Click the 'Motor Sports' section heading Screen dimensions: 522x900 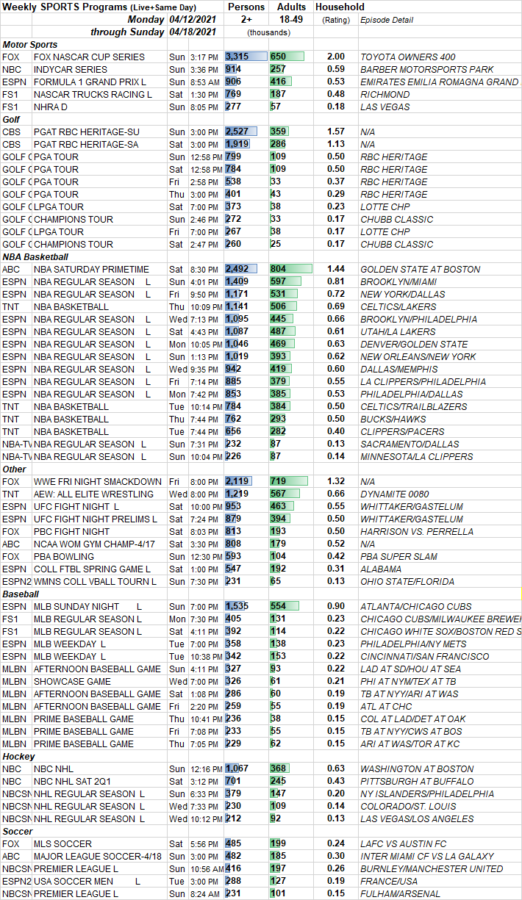coord(30,44)
